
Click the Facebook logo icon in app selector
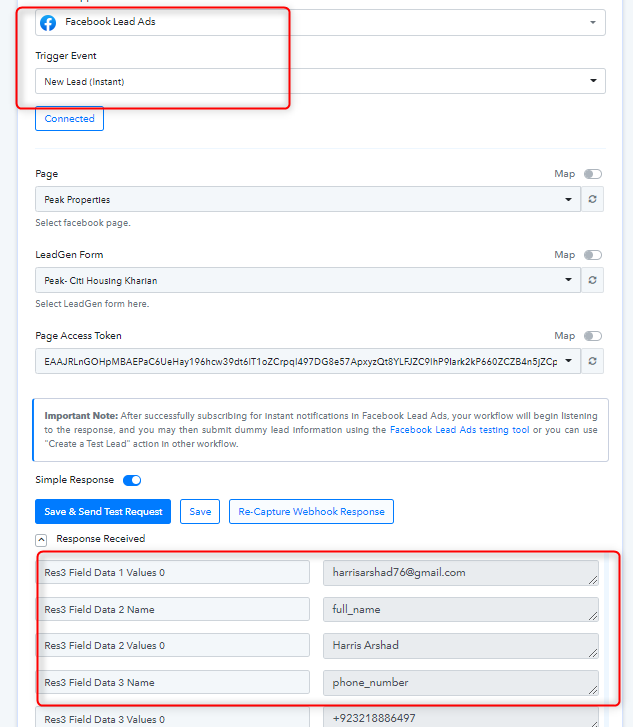[x=48, y=22]
